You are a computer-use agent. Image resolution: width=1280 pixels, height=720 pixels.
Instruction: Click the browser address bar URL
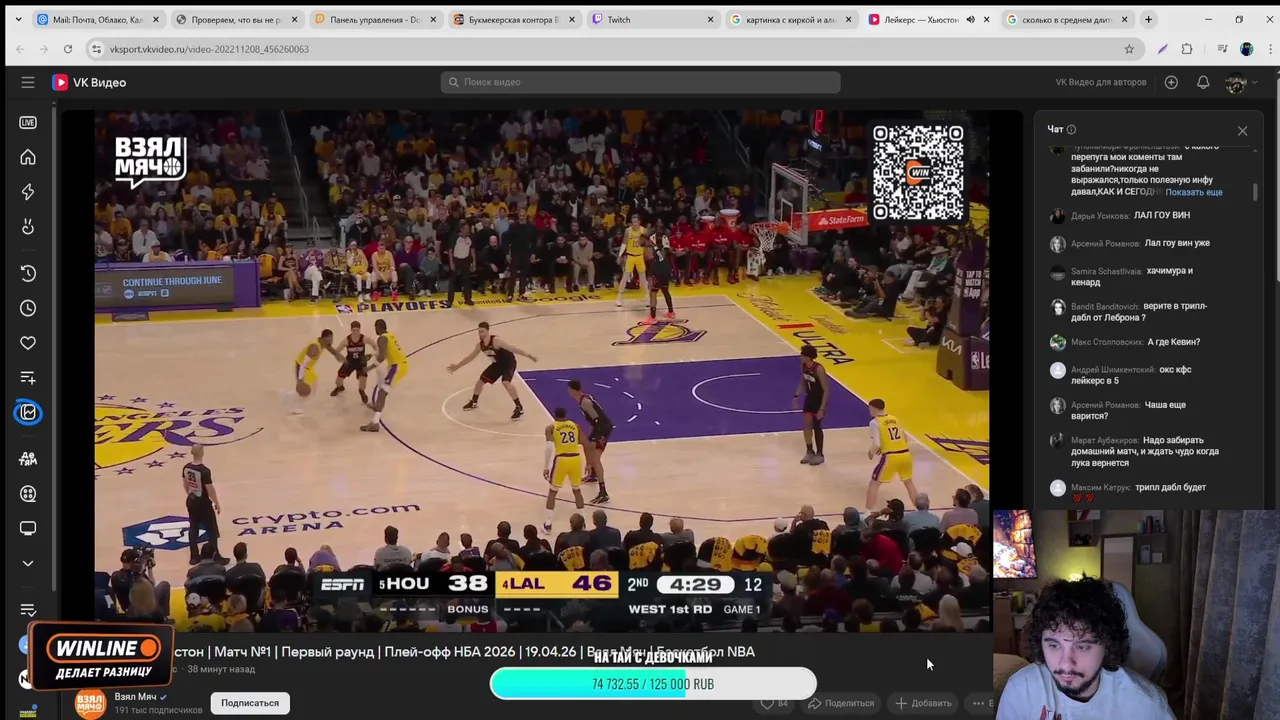pos(209,49)
